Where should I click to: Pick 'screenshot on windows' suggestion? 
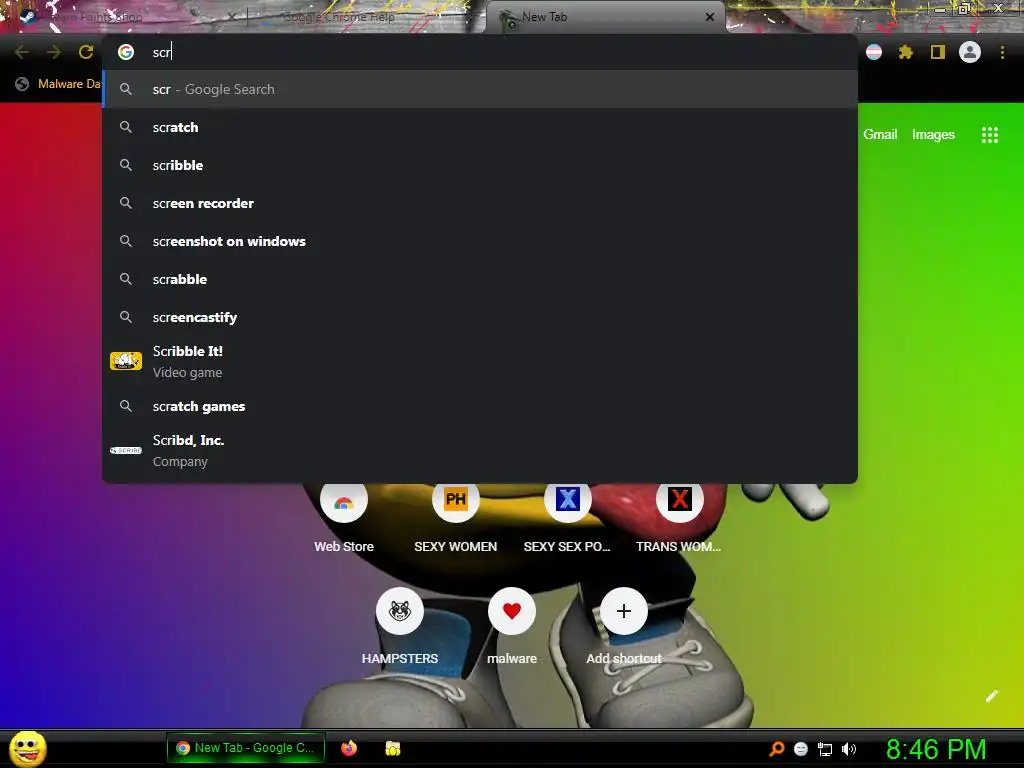(480, 241)
